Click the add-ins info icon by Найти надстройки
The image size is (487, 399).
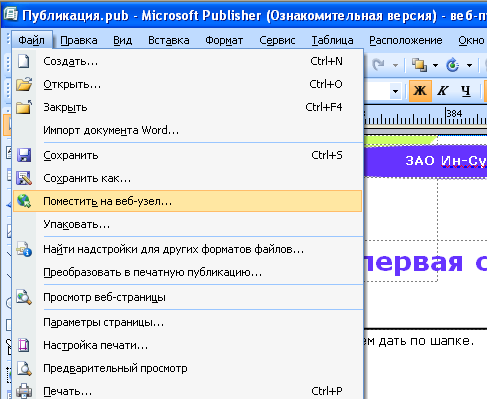pos(24,249)
